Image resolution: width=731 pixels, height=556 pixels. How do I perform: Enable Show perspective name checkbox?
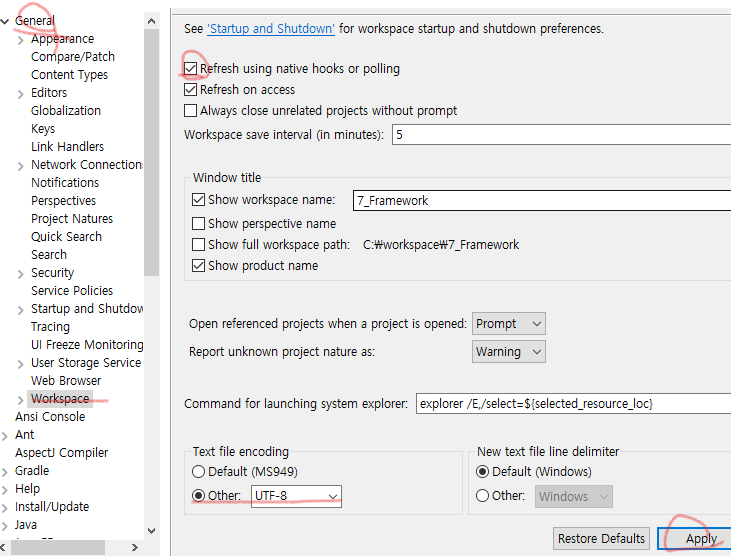[x=199, y=224]
